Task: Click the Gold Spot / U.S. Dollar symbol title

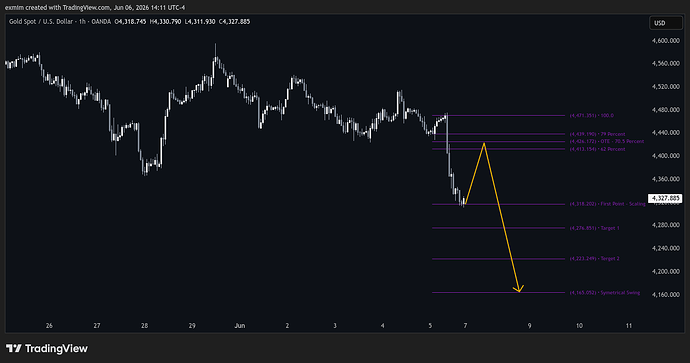Action: (41, 21)
